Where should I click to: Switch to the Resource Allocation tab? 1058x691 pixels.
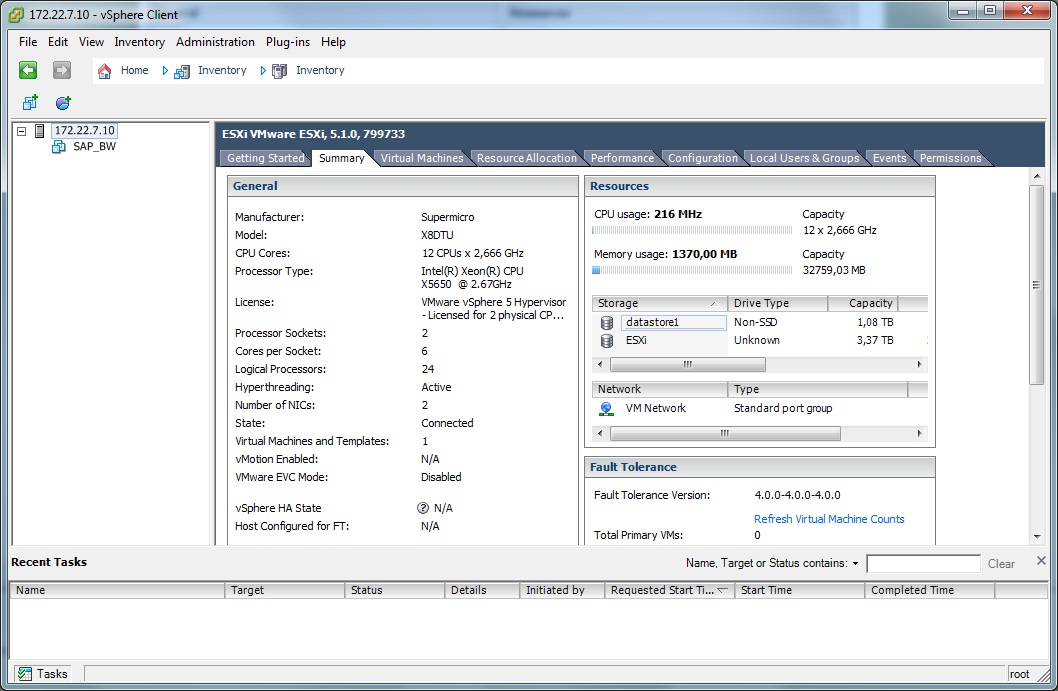coord(527,158)
